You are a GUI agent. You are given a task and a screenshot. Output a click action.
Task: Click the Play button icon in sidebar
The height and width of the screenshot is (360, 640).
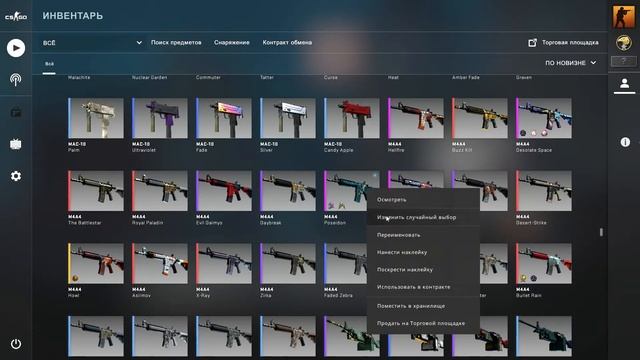pyautogui.click(x=16, y=48)
